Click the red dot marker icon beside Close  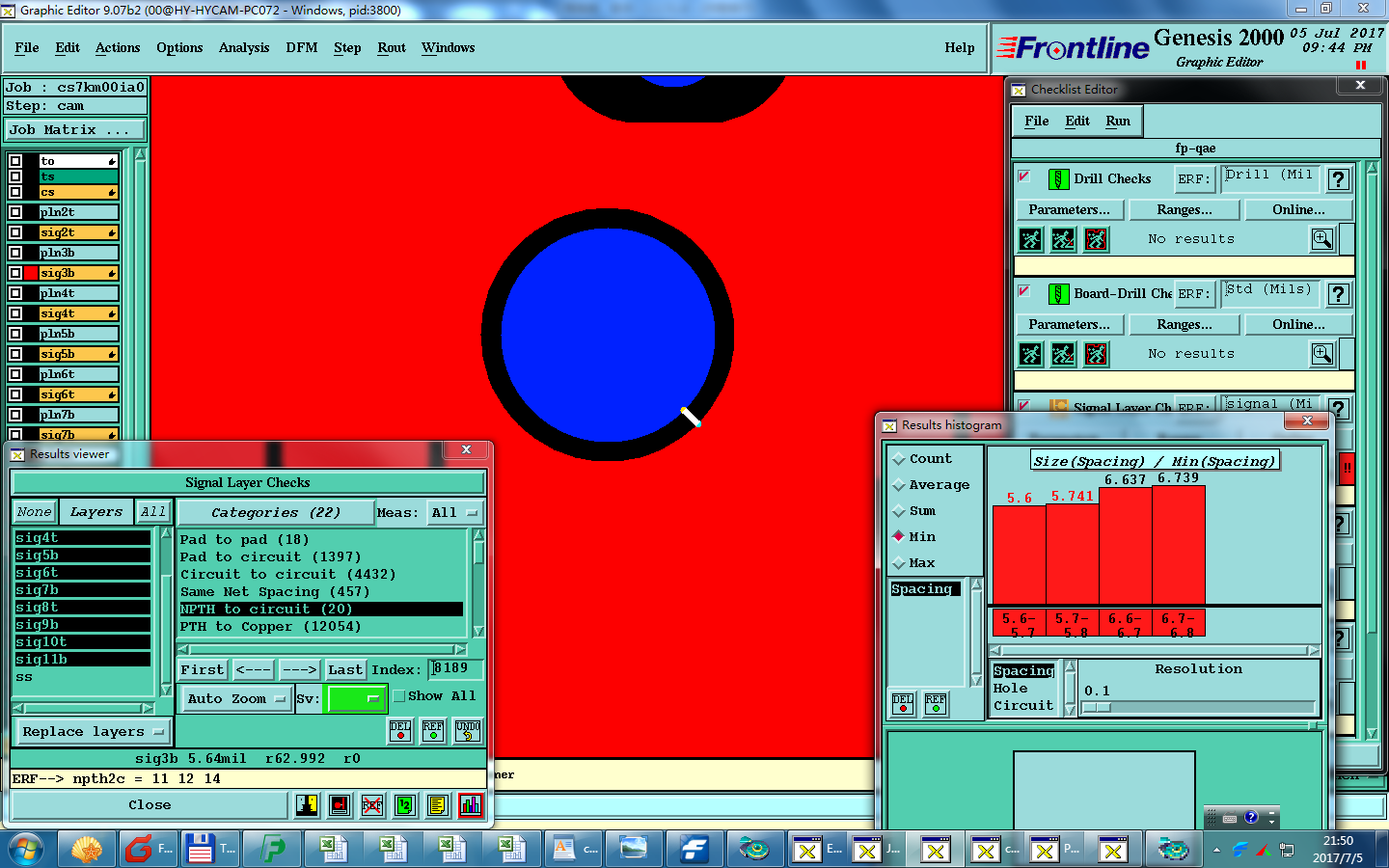(340, 804)
